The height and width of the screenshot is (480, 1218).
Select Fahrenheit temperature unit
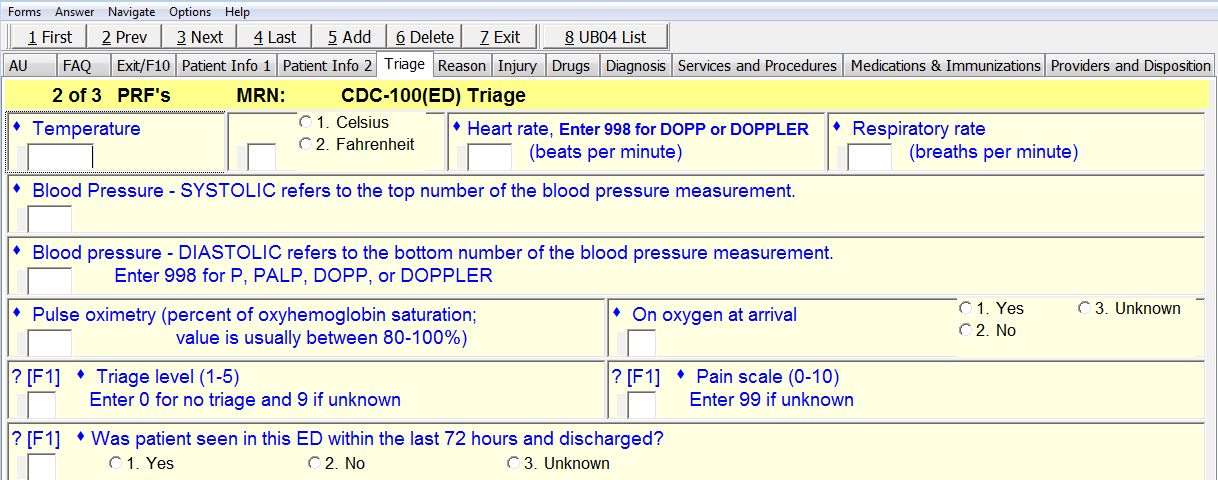306,144
